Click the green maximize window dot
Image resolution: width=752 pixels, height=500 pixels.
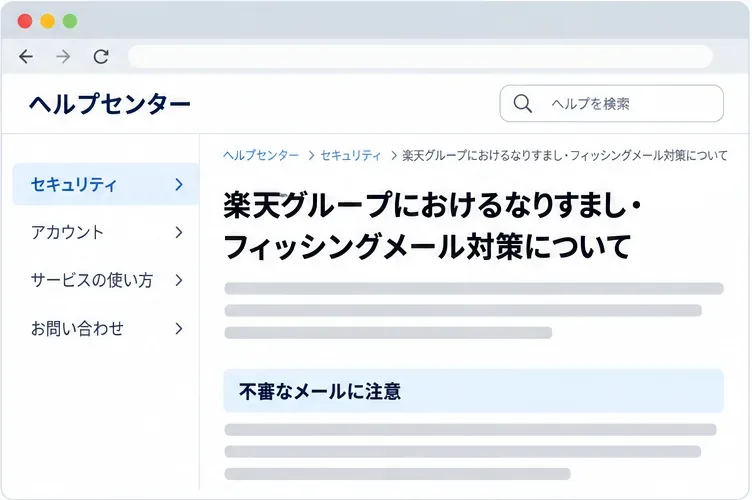[70, 21]
